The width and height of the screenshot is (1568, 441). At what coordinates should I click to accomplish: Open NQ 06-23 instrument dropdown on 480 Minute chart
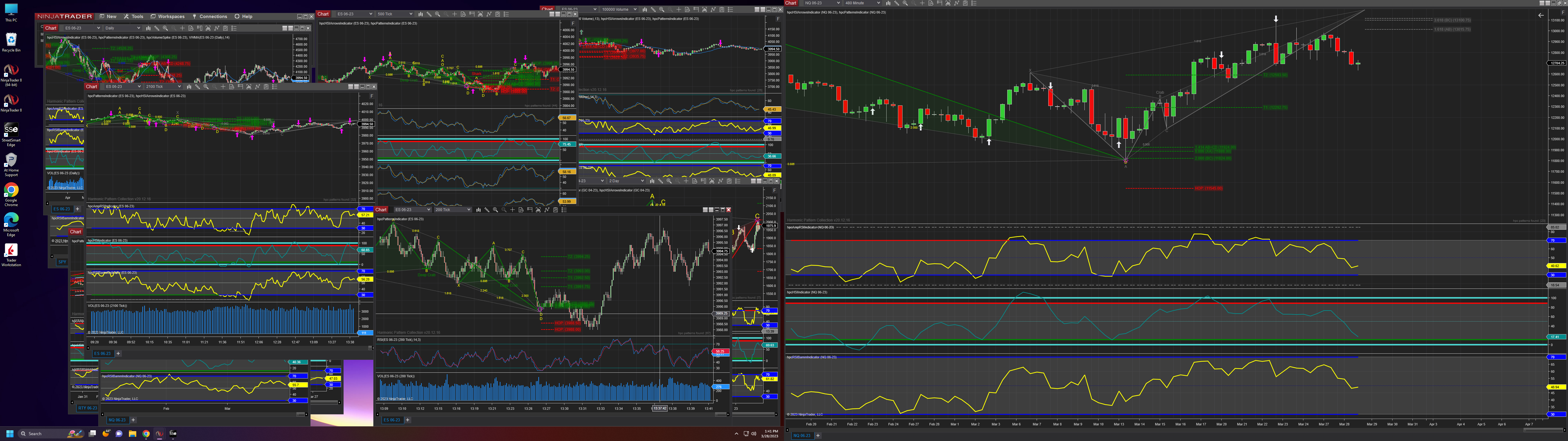pos(822,3)
